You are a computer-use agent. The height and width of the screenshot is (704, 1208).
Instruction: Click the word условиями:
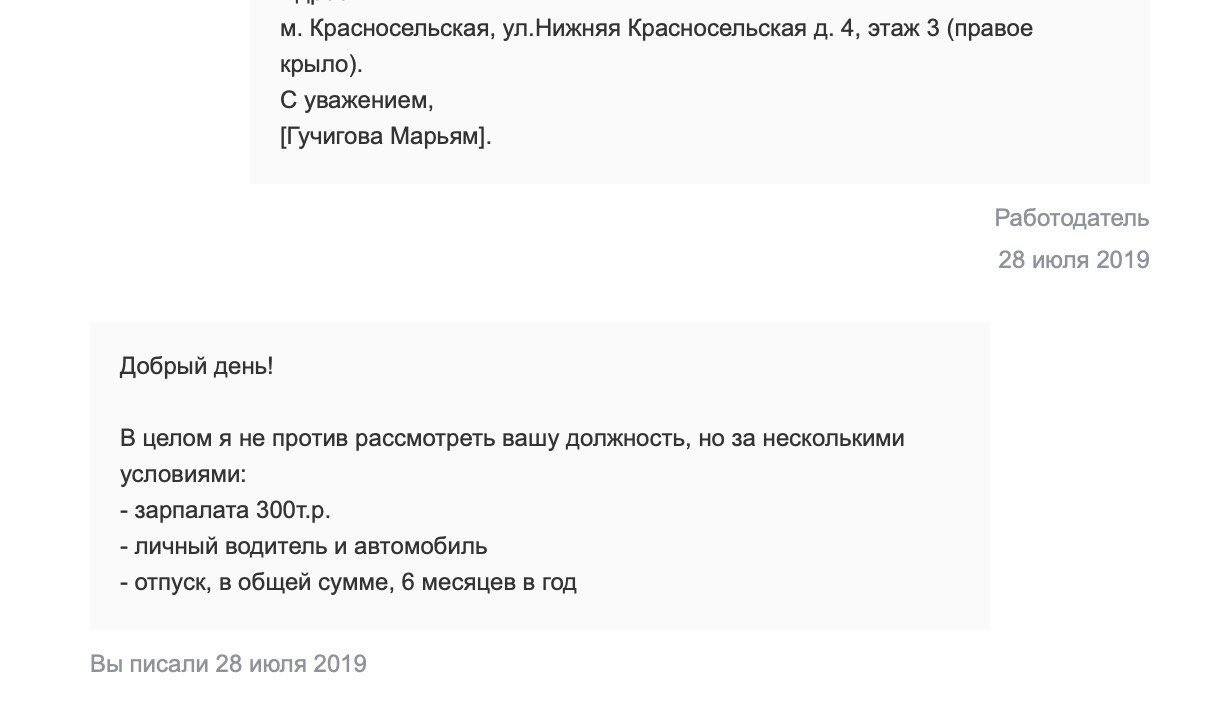pyautogui.click(x=183, y=474)
